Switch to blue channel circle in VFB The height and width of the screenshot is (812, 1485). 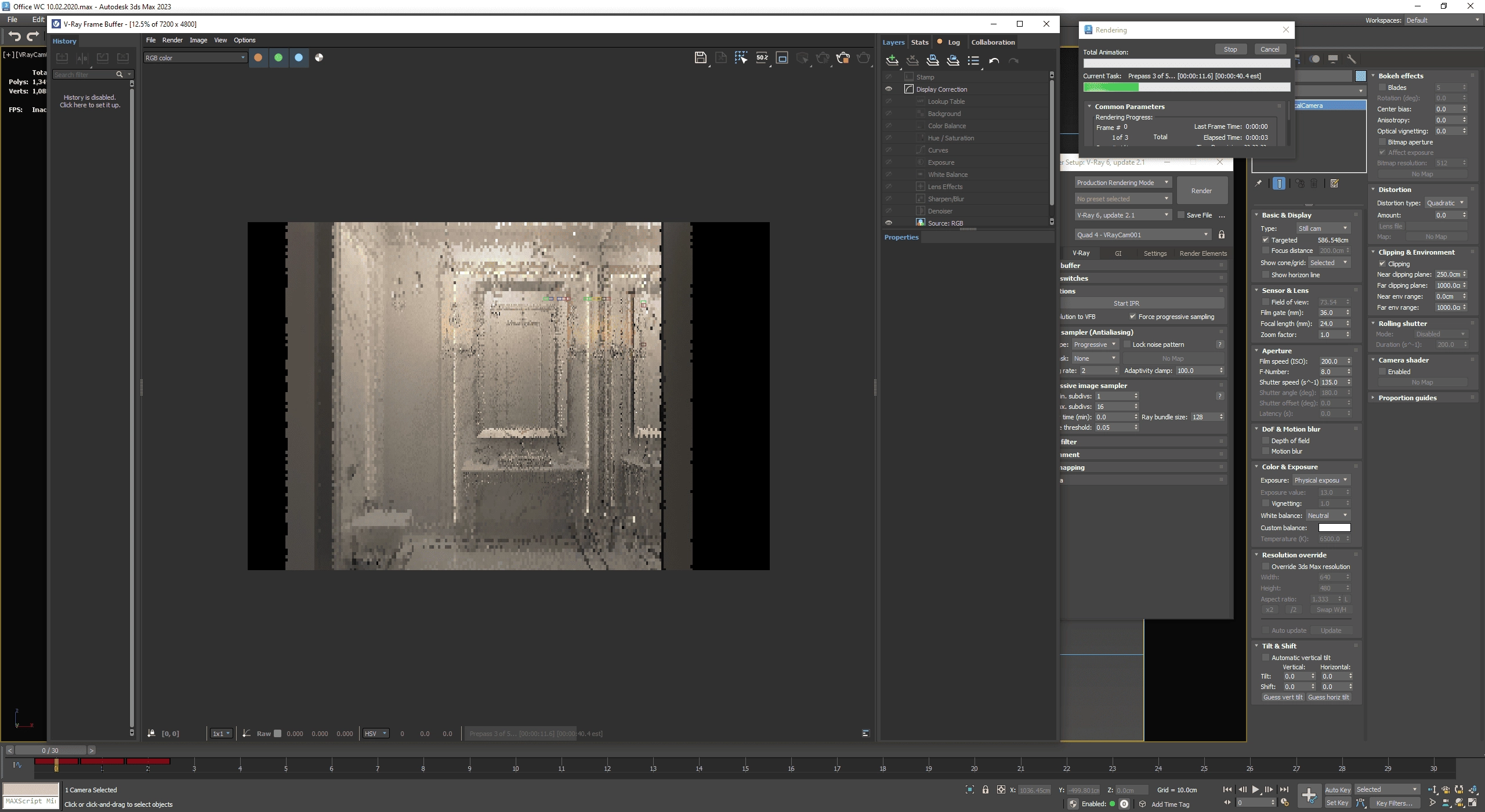[299, 57]
